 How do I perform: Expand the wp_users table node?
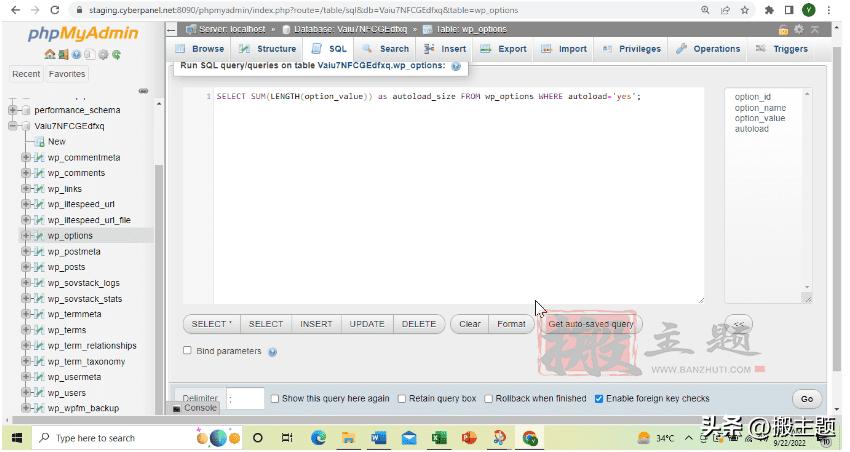(x=26, y=393)
